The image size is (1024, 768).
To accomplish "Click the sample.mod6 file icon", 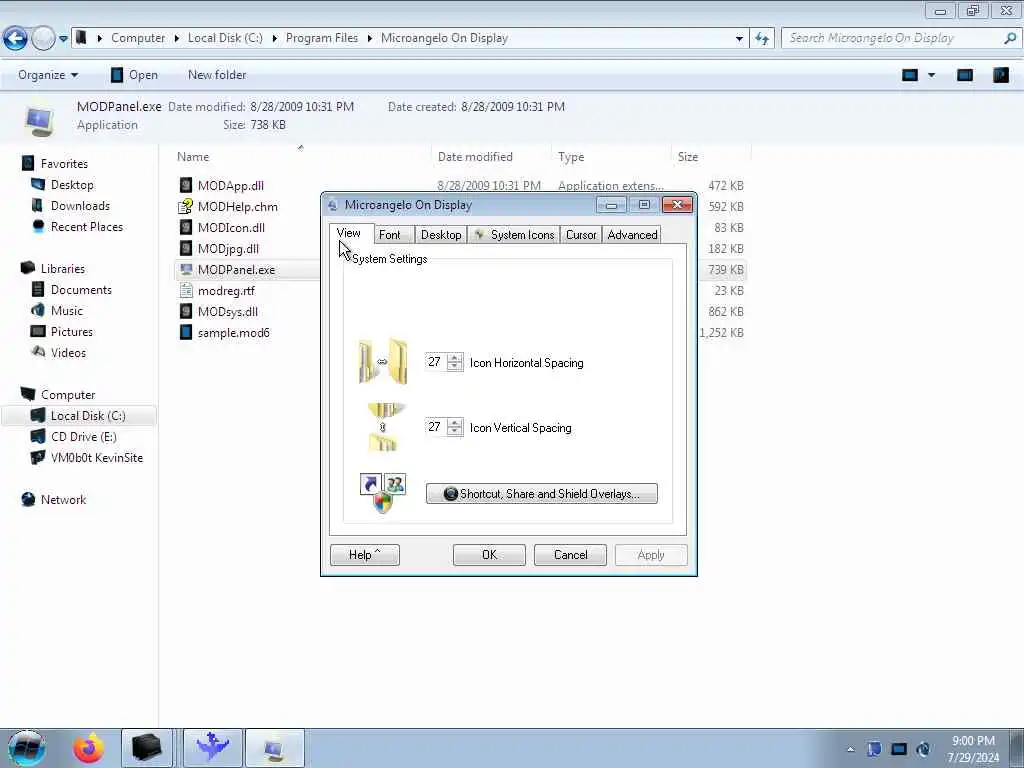I will (186, 332).
